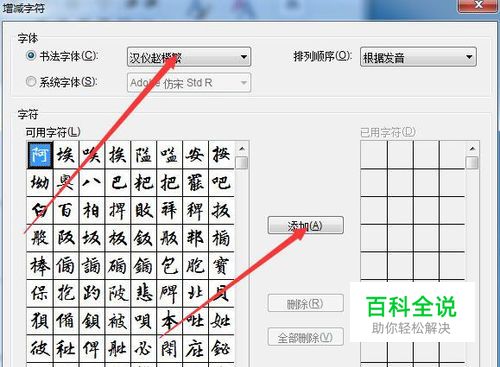Select the character 安 in grid
Image resolution: width=500 pixels, height=367 pixels.
click(x=196, y=155)
